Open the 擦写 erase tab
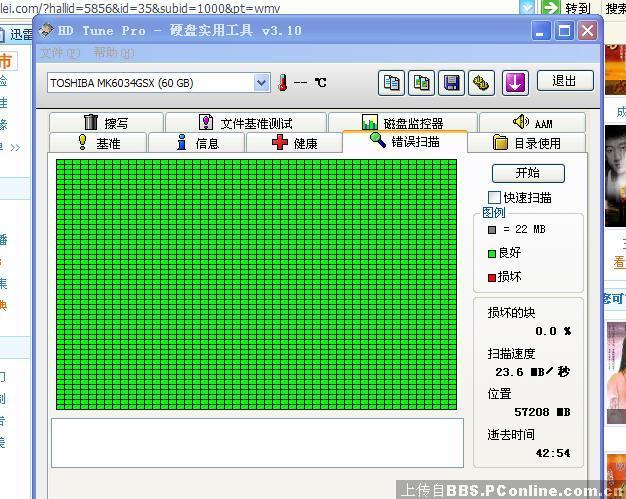 (106, 123)
